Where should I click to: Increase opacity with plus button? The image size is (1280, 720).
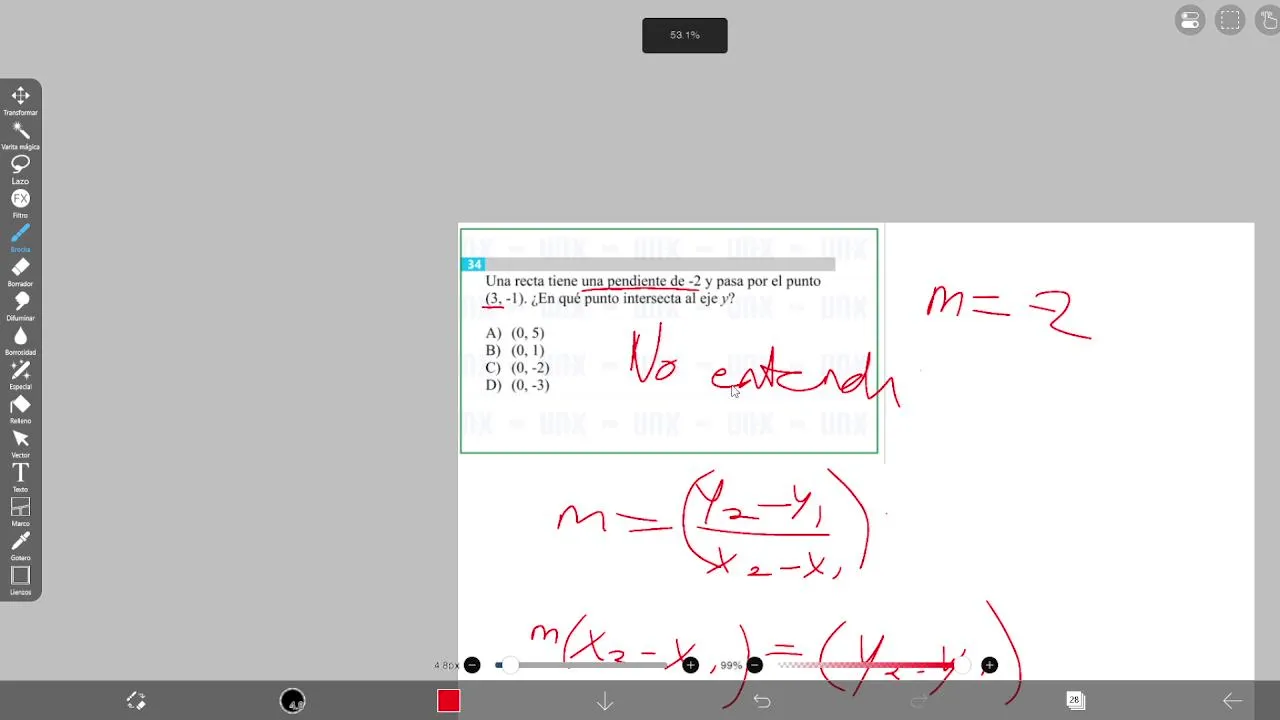click(x=989, y=665)
